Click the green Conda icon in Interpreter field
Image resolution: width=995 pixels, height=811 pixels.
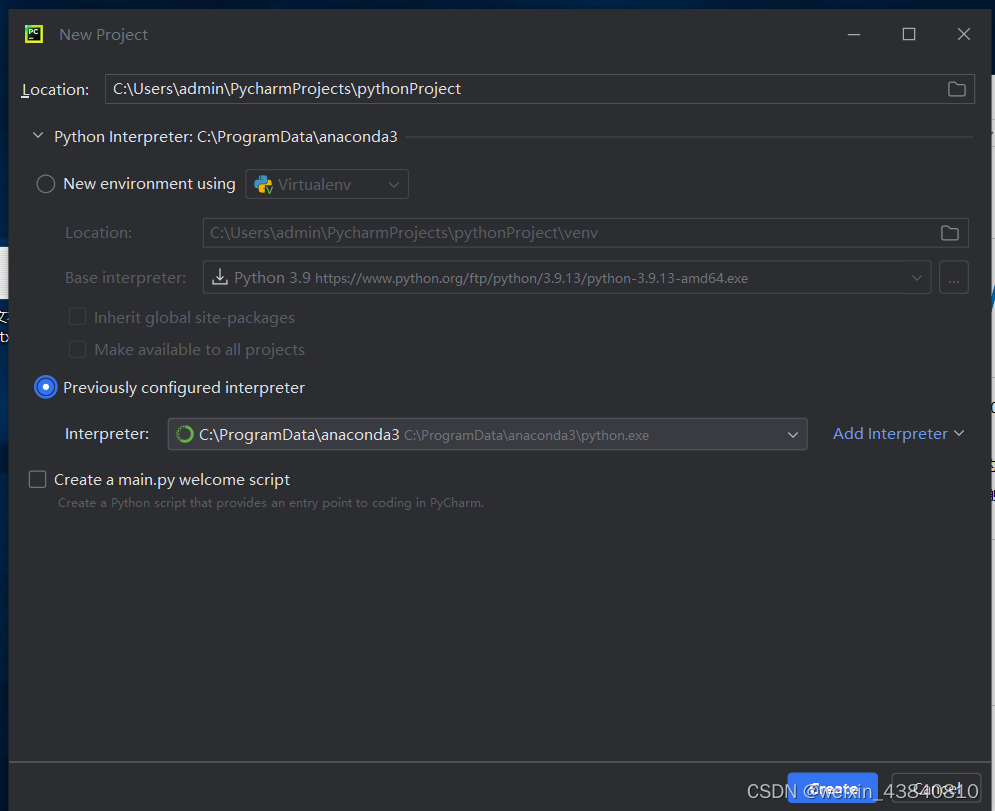[x=185, y=434]
